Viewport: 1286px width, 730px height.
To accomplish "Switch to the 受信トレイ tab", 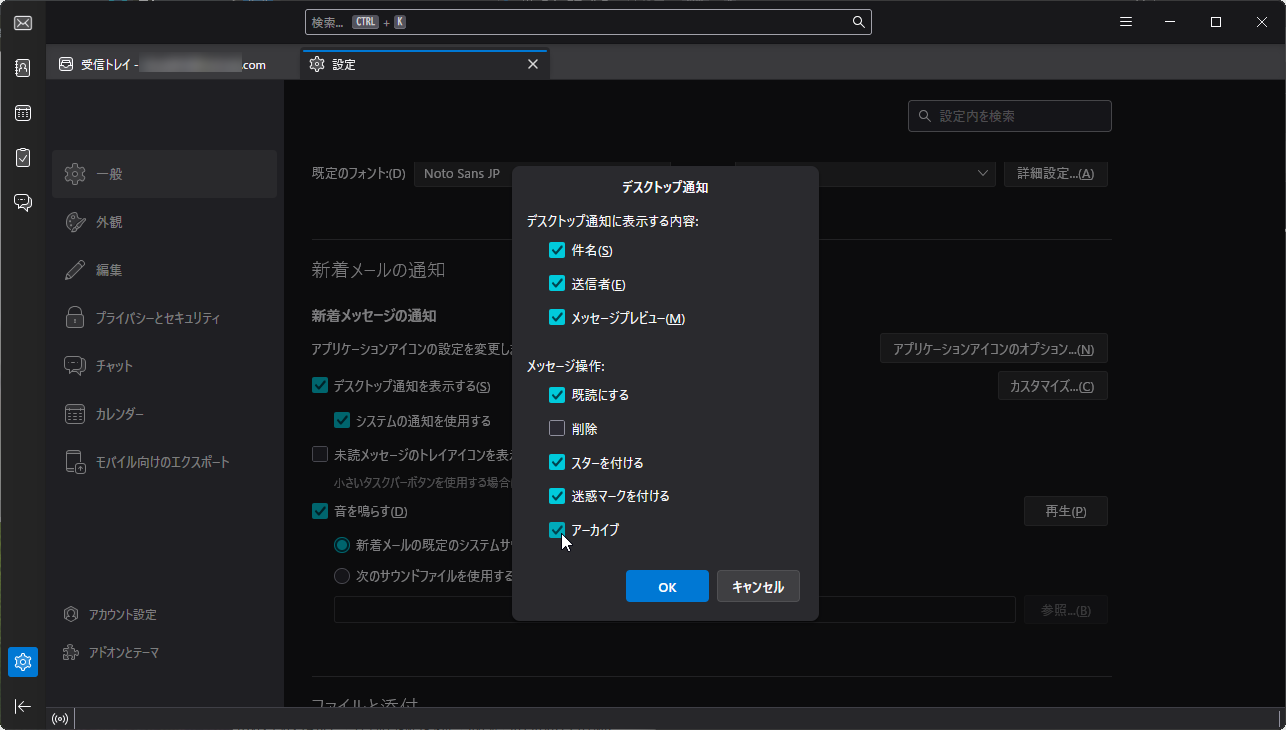I will pyautogui.click(x=172, y=64).
